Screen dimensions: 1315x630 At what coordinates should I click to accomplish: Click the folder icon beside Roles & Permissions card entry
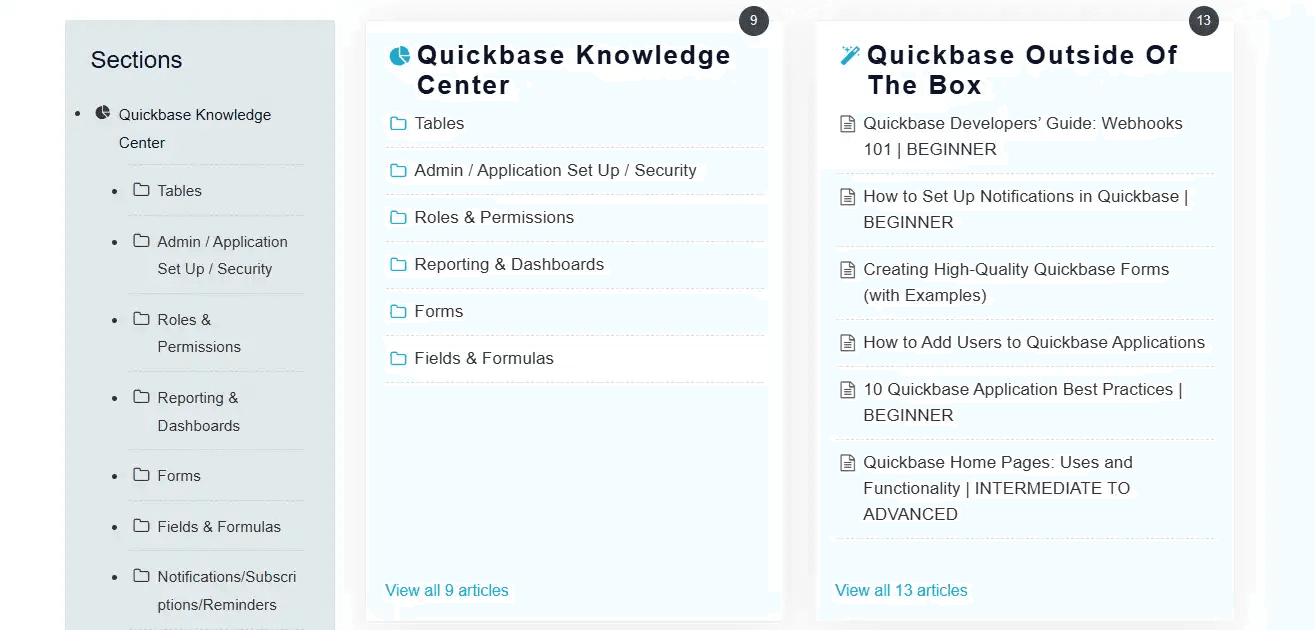(x=395, y=217)
